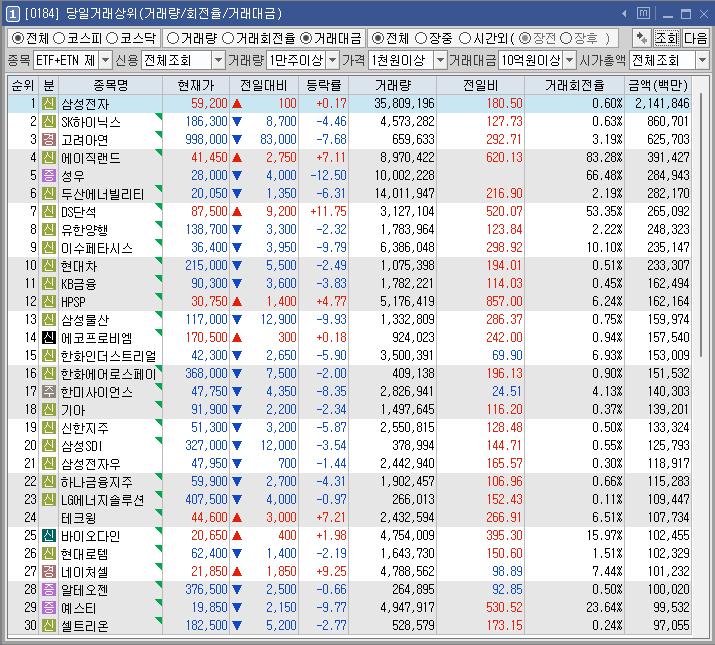Click the 주 badge icon for 한미사이언스
715x645 pixels.
coord(49,391)
